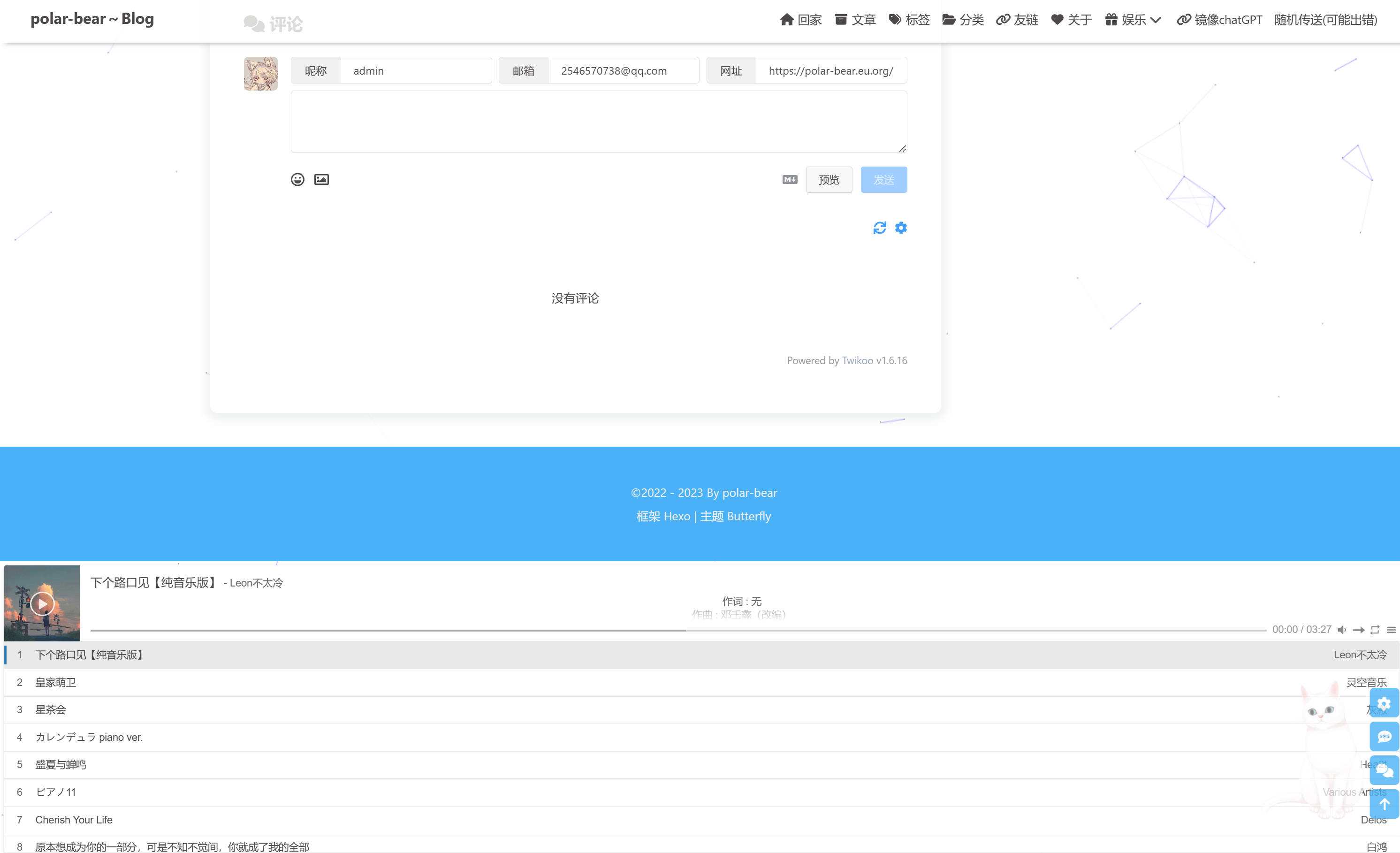This screenshot has width=1400, height=853.
Task: Open Twikoo comment admin gear
Action: [x=901, y=228]
